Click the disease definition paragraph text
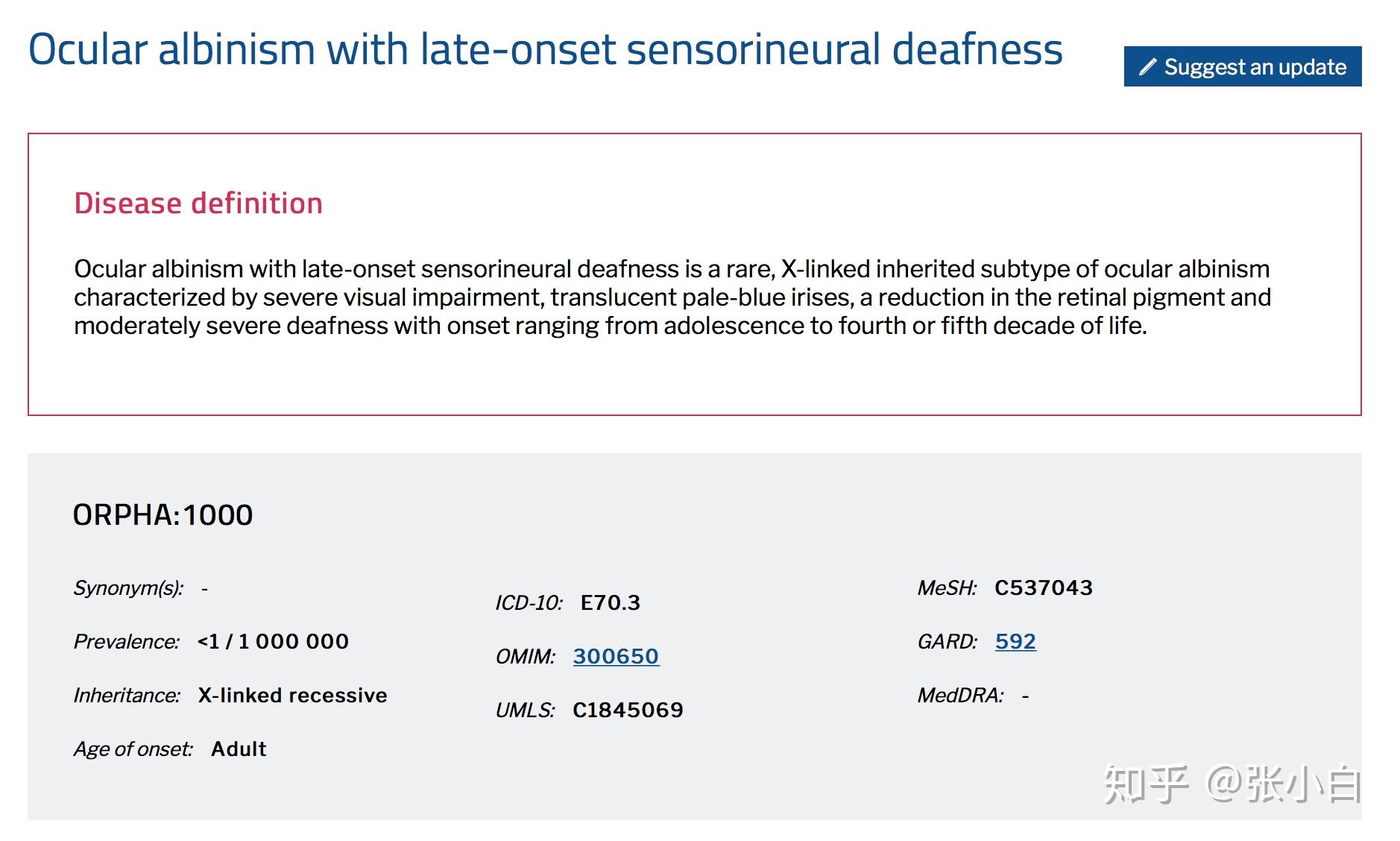The image size is (1400, 841). coord(671,297)
